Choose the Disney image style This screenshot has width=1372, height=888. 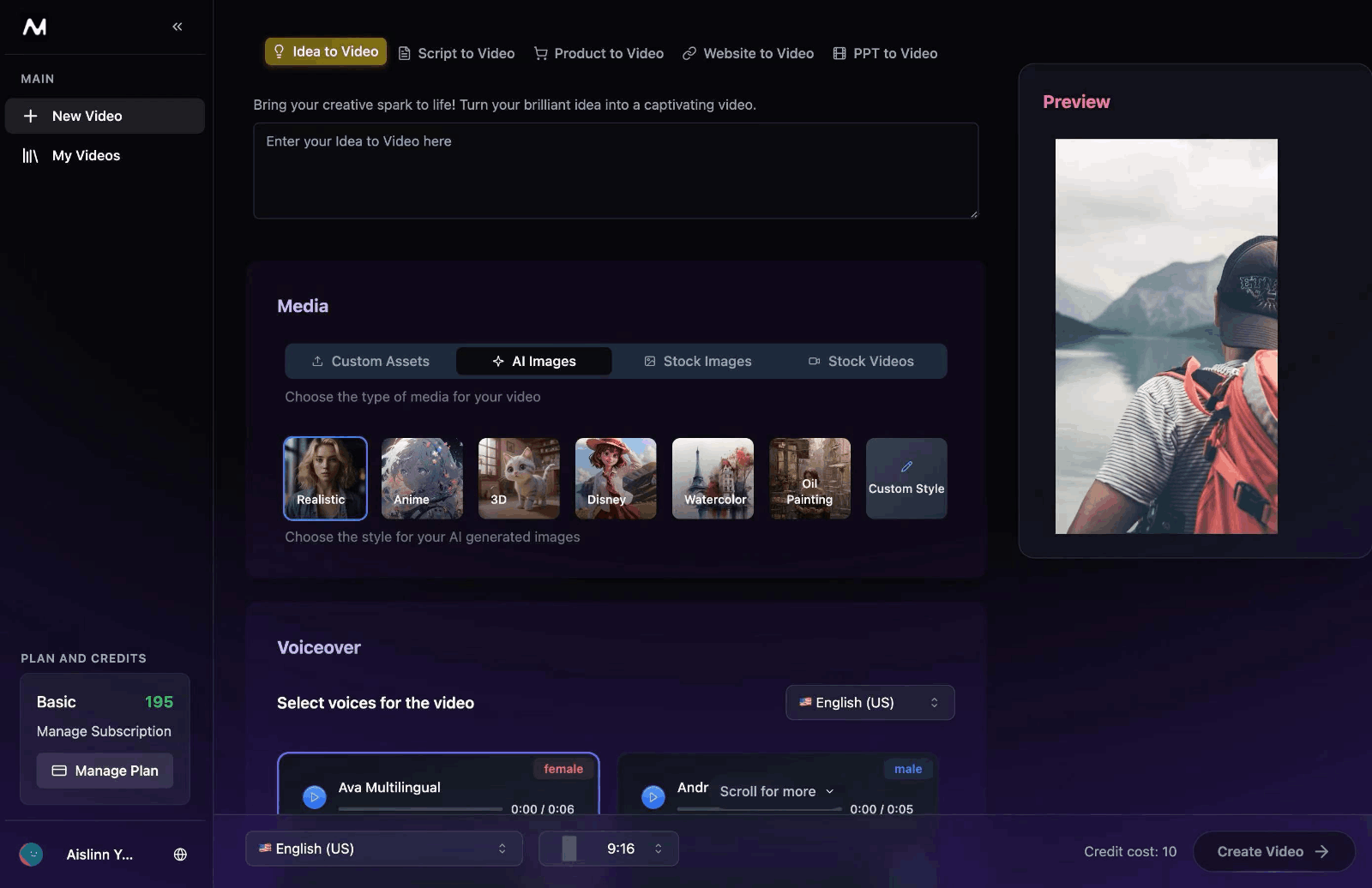point(616,478)
